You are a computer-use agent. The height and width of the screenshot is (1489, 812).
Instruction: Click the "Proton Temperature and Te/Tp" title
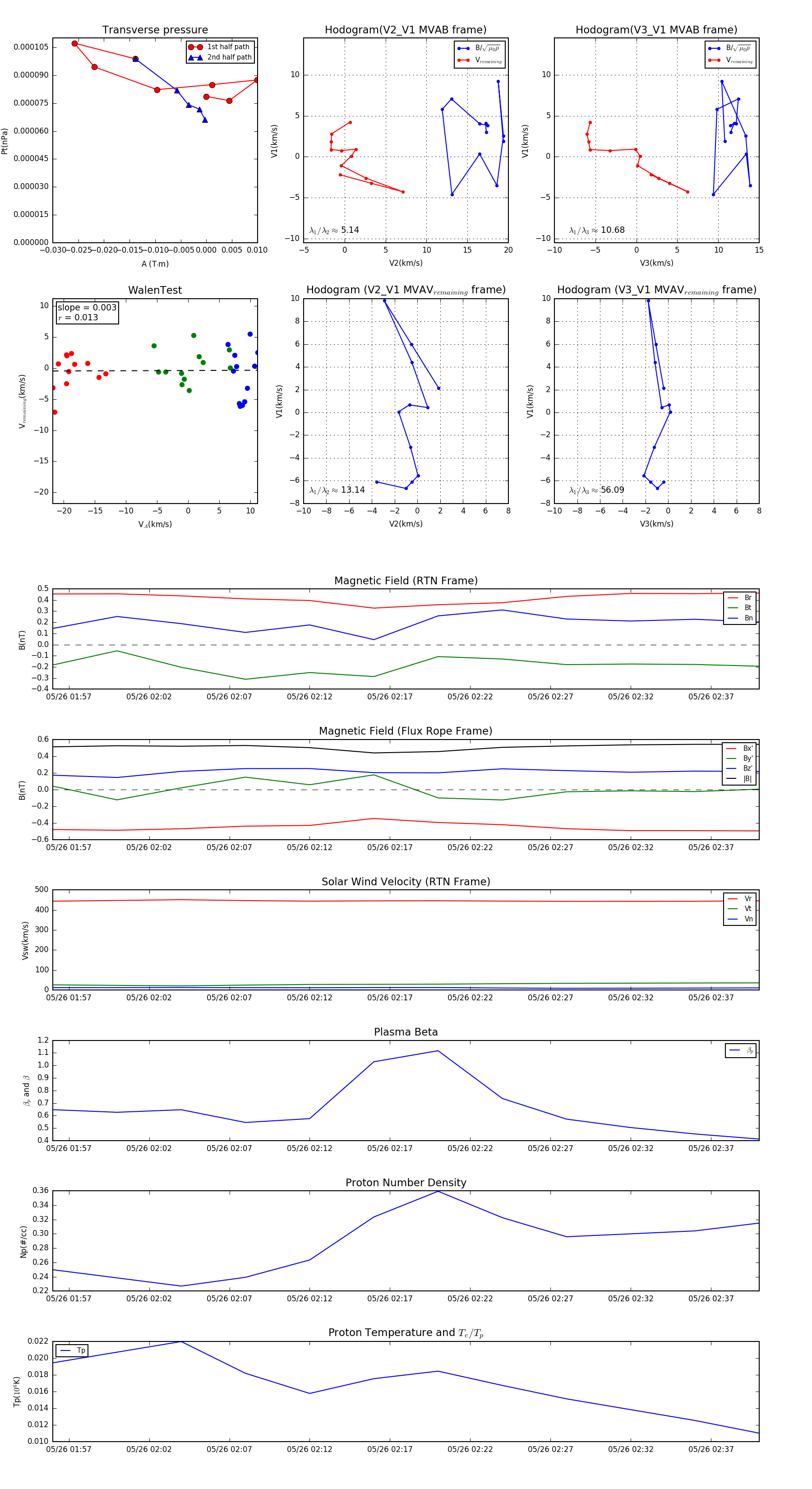406,1332
